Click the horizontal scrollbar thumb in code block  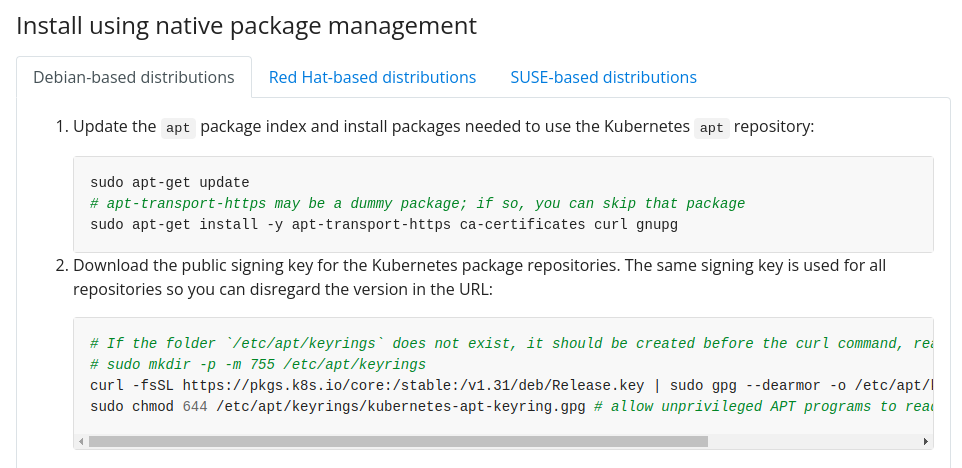[x=398, y=442]
